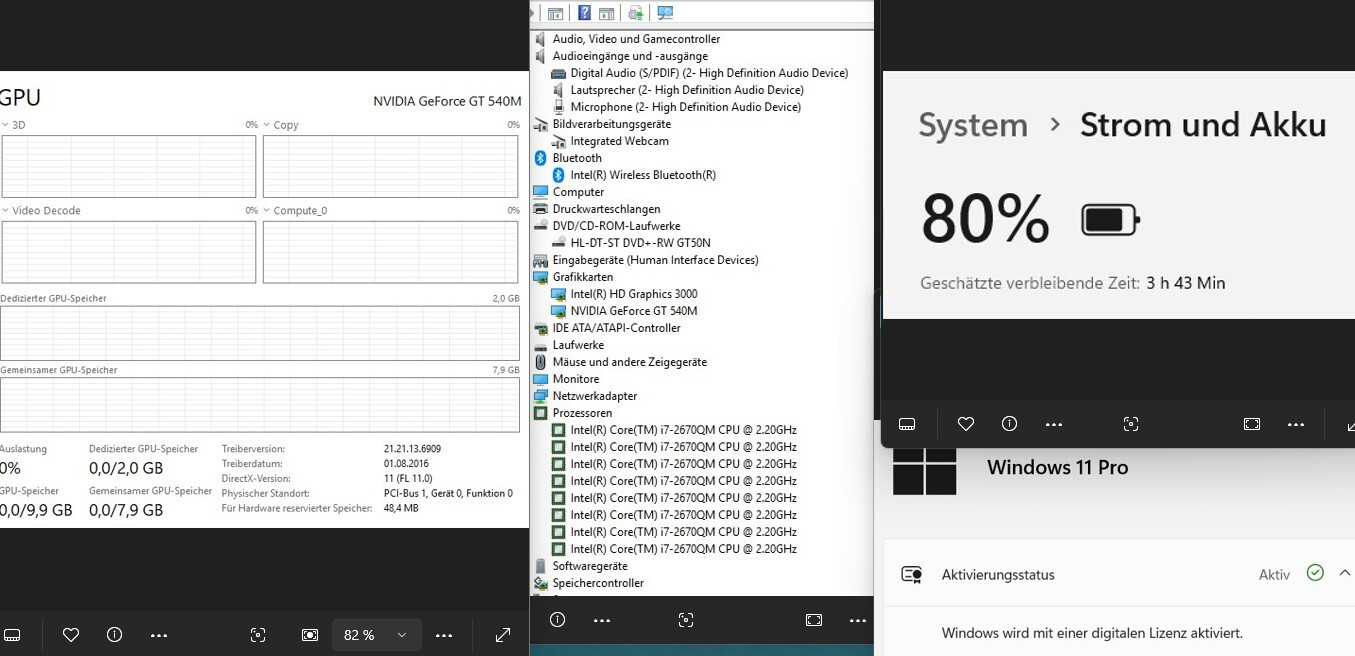Select the Prozessoren category

point(582,413)
